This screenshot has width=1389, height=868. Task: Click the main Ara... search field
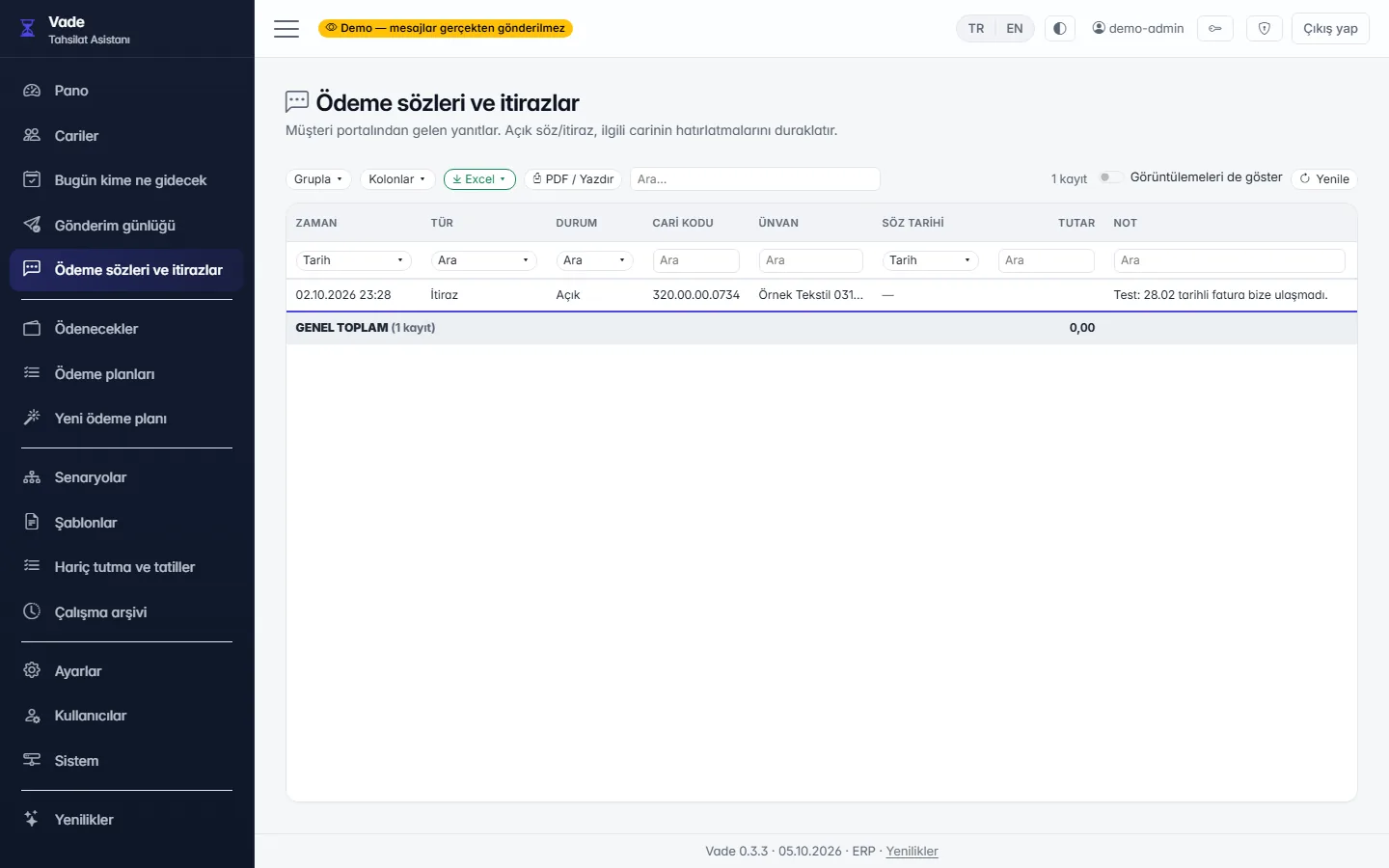(x=755, y=179)
